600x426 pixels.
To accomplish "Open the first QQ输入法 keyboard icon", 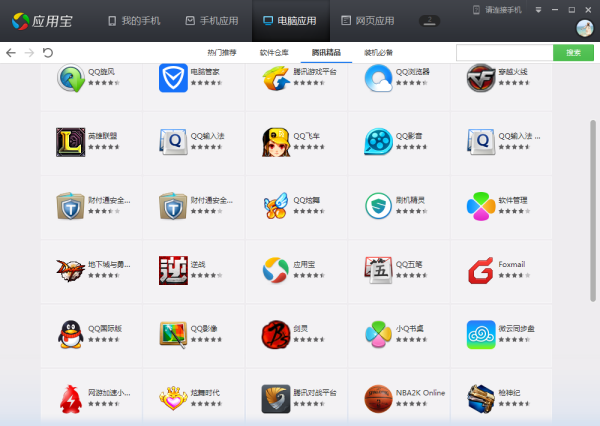I will click(173, 142).
